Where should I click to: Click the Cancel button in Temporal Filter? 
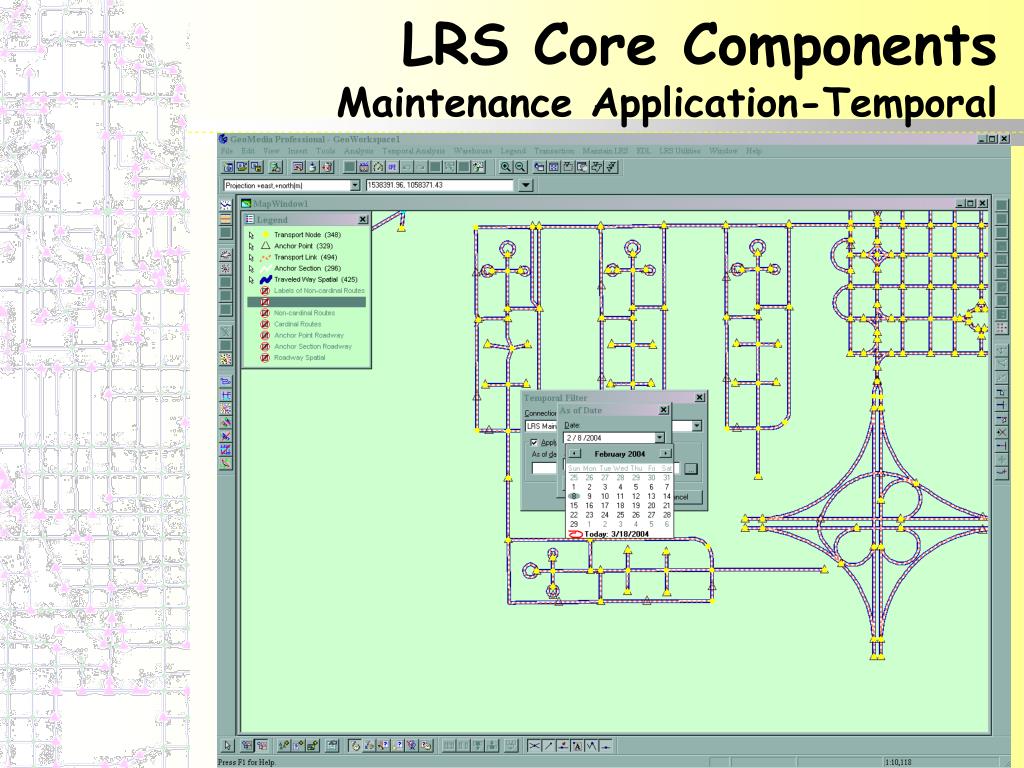[686, 497]
